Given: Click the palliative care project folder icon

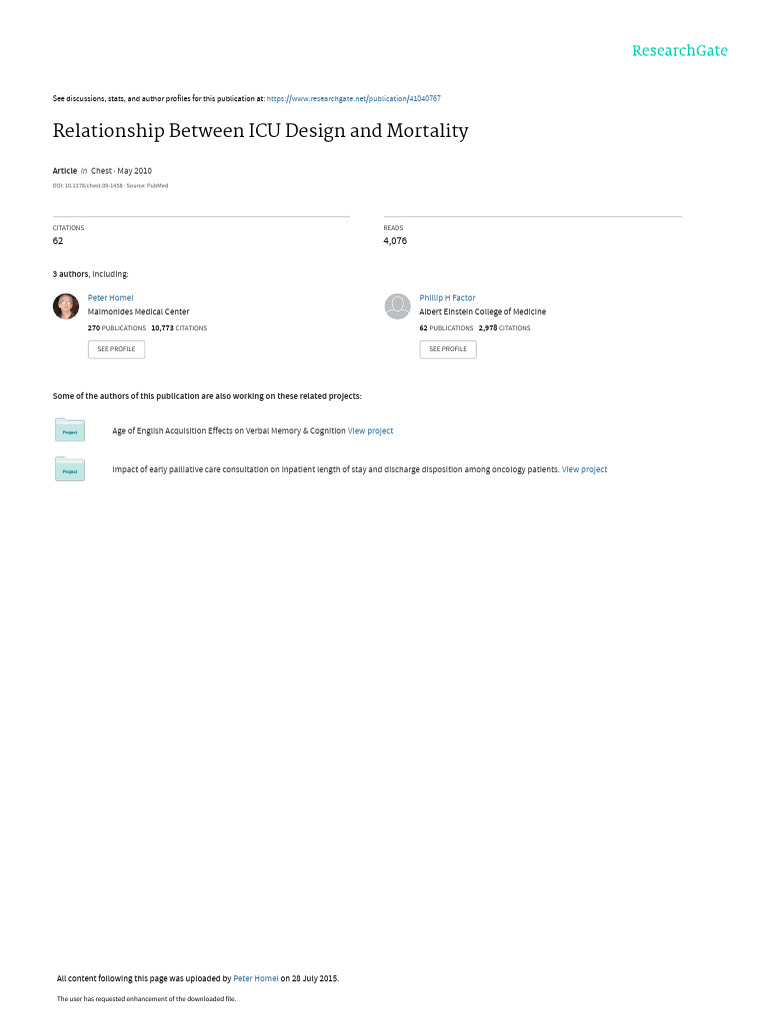Looking at the screenshot, I should click(70, 469).
